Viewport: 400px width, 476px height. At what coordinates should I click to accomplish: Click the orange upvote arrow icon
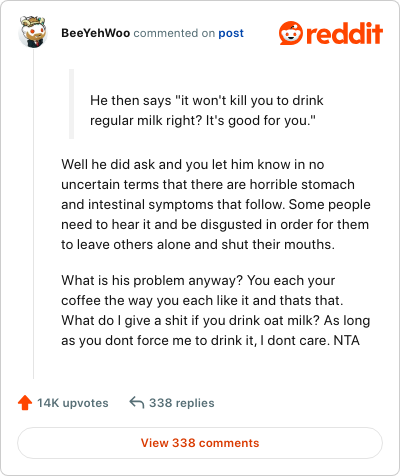[x=25, y=403]
